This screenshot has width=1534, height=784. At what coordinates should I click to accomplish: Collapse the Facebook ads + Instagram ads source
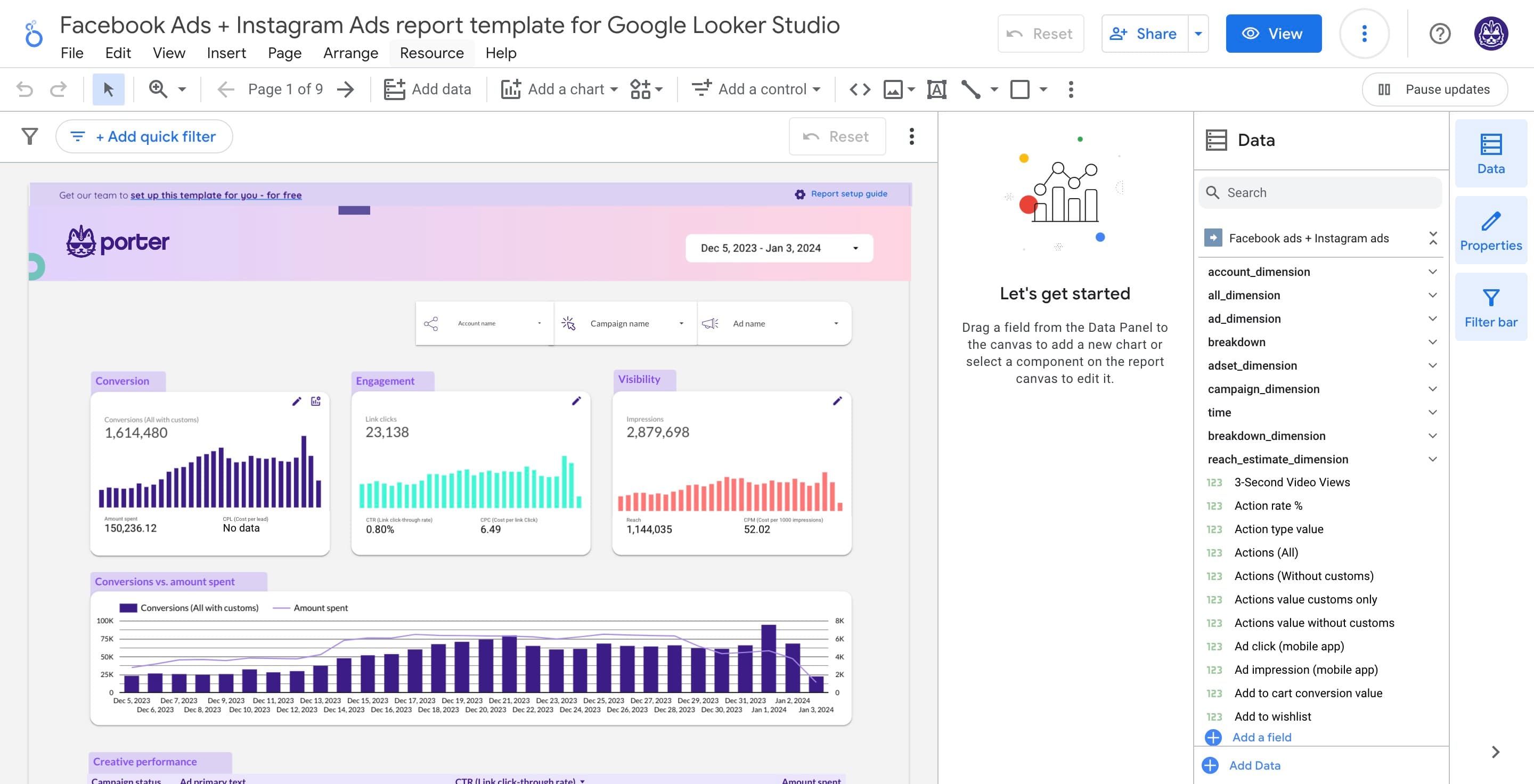pos(1433,238)
